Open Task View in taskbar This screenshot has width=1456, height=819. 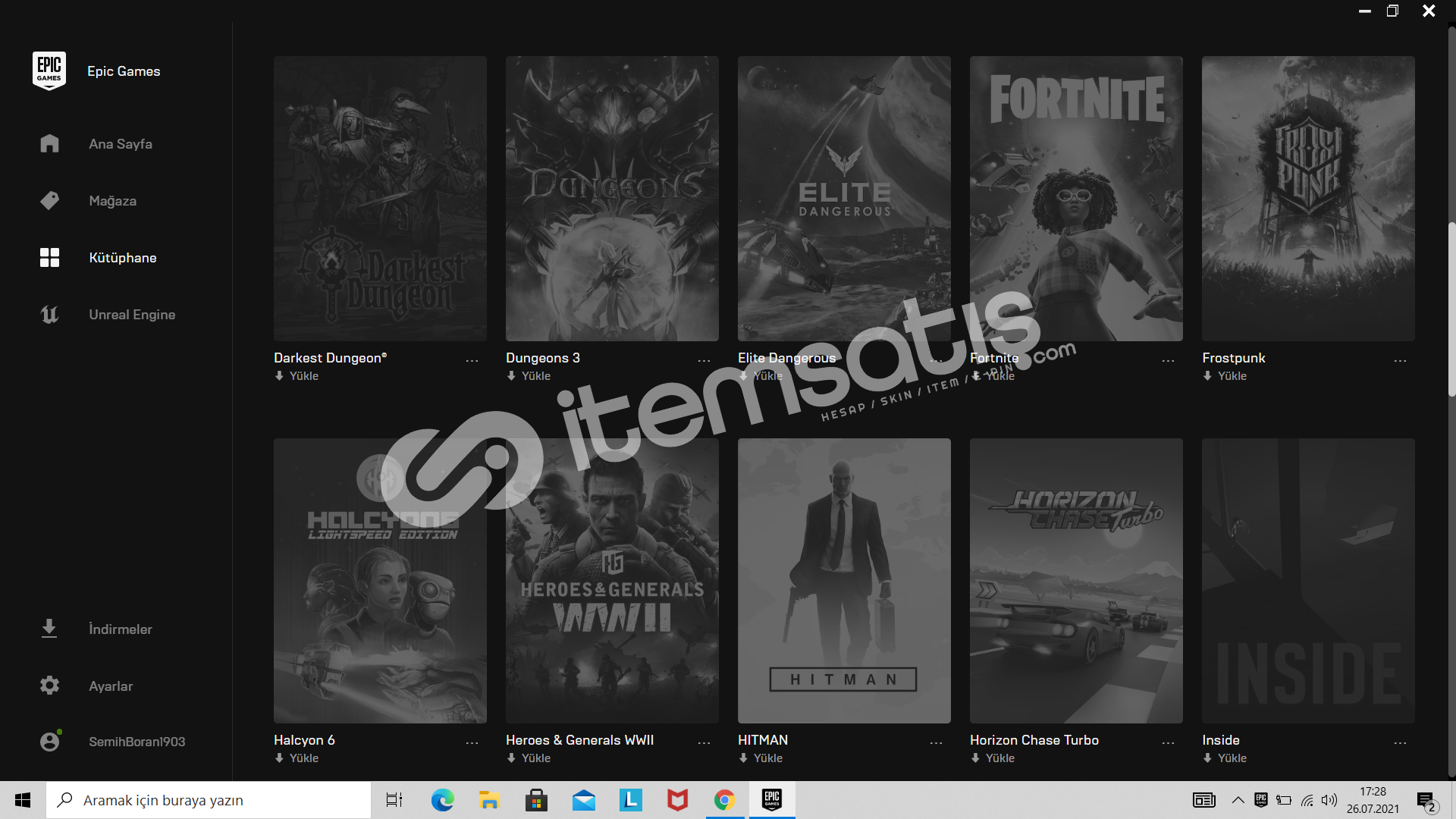coord(394,800)
